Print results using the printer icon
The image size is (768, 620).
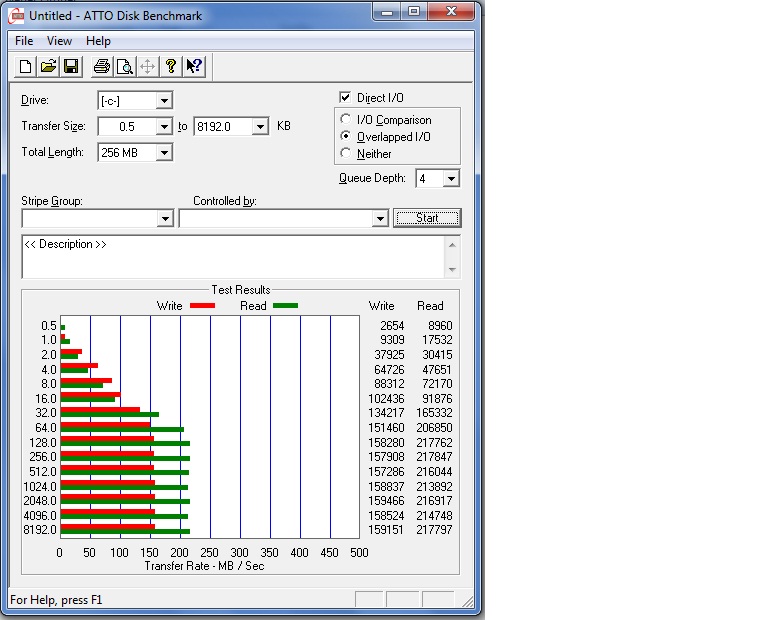(x=102, y=67)
